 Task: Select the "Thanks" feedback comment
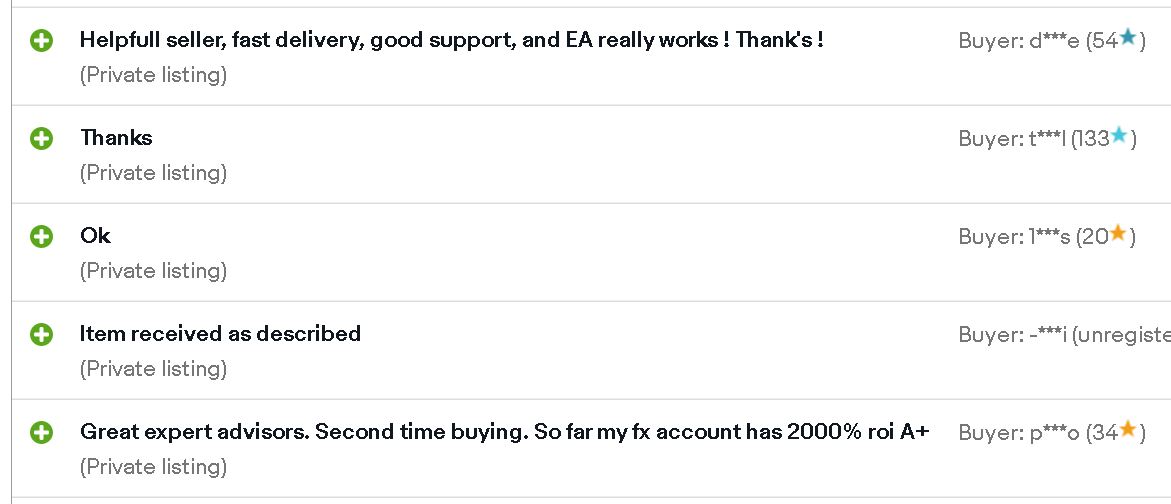[x=116, y=138]
